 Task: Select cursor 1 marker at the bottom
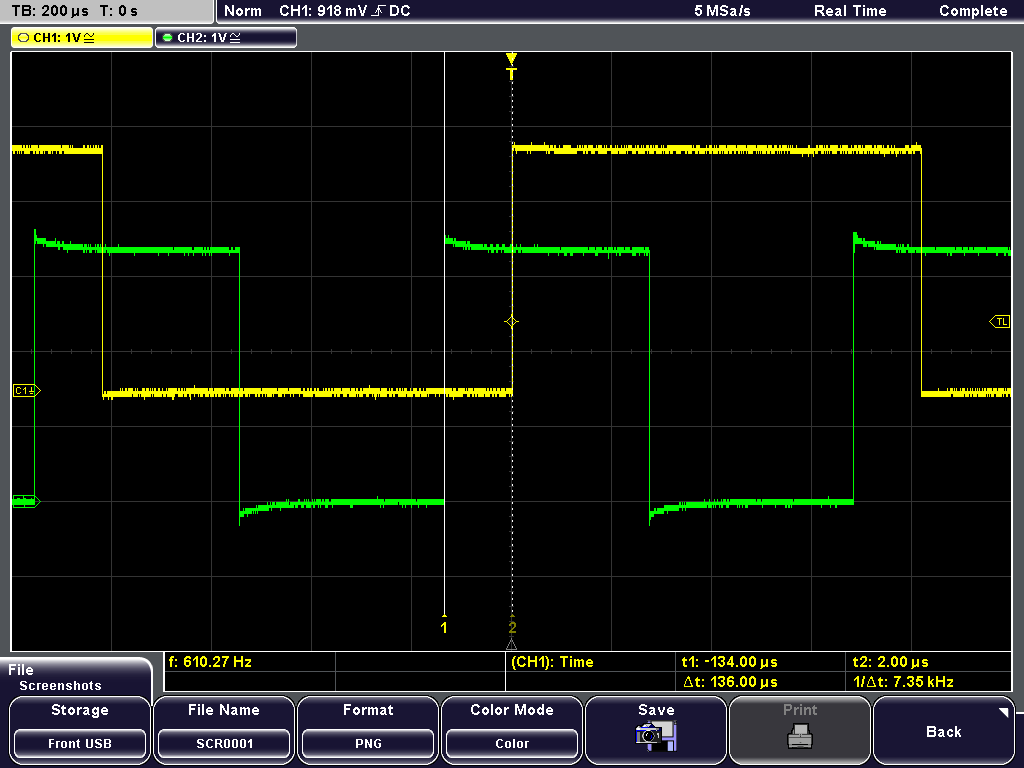(444, 626)
